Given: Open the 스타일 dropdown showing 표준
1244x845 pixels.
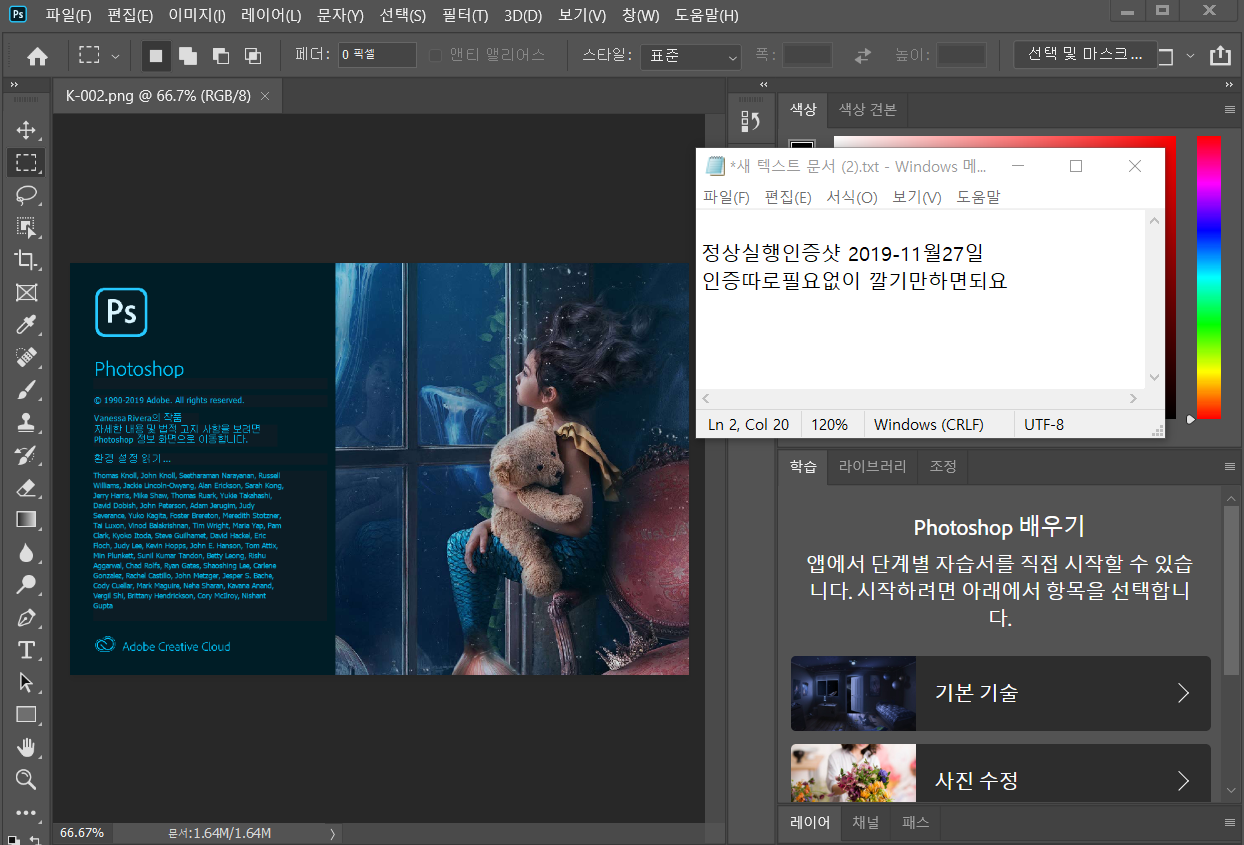Looking at the screenshot, I should pos(690,56).
